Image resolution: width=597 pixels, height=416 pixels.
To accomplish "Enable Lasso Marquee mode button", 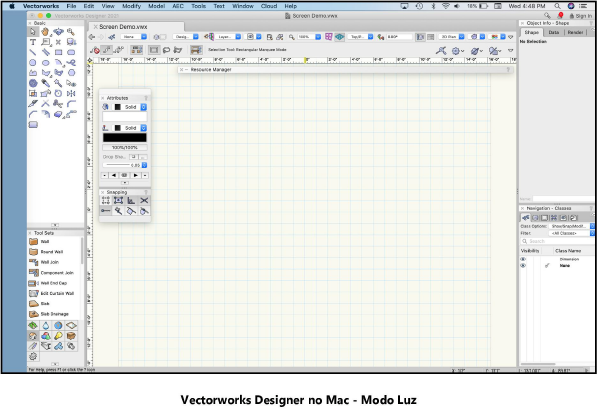I will click(166, 50).
